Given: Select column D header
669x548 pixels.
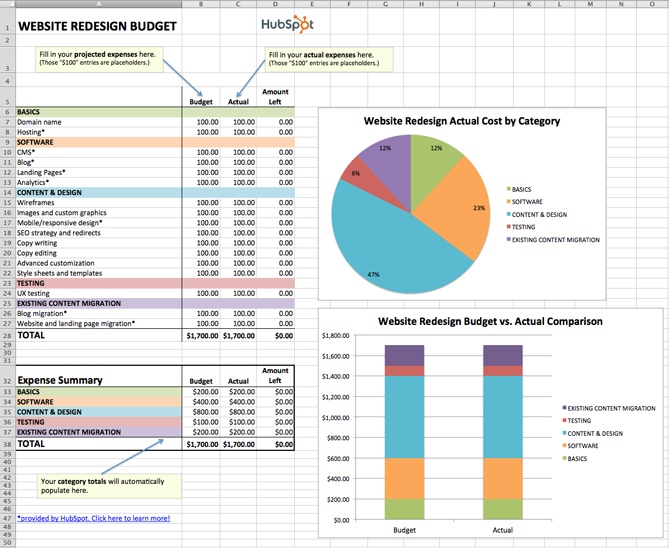Looking at the screenshot, I should click(275, 4).
